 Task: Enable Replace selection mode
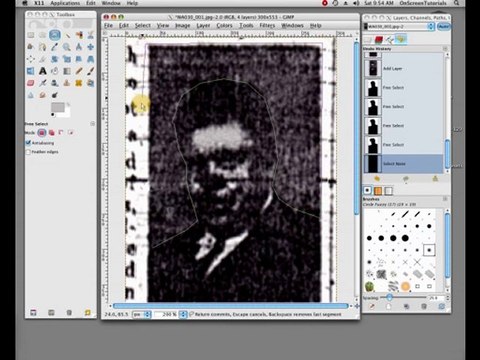point(42,133)
